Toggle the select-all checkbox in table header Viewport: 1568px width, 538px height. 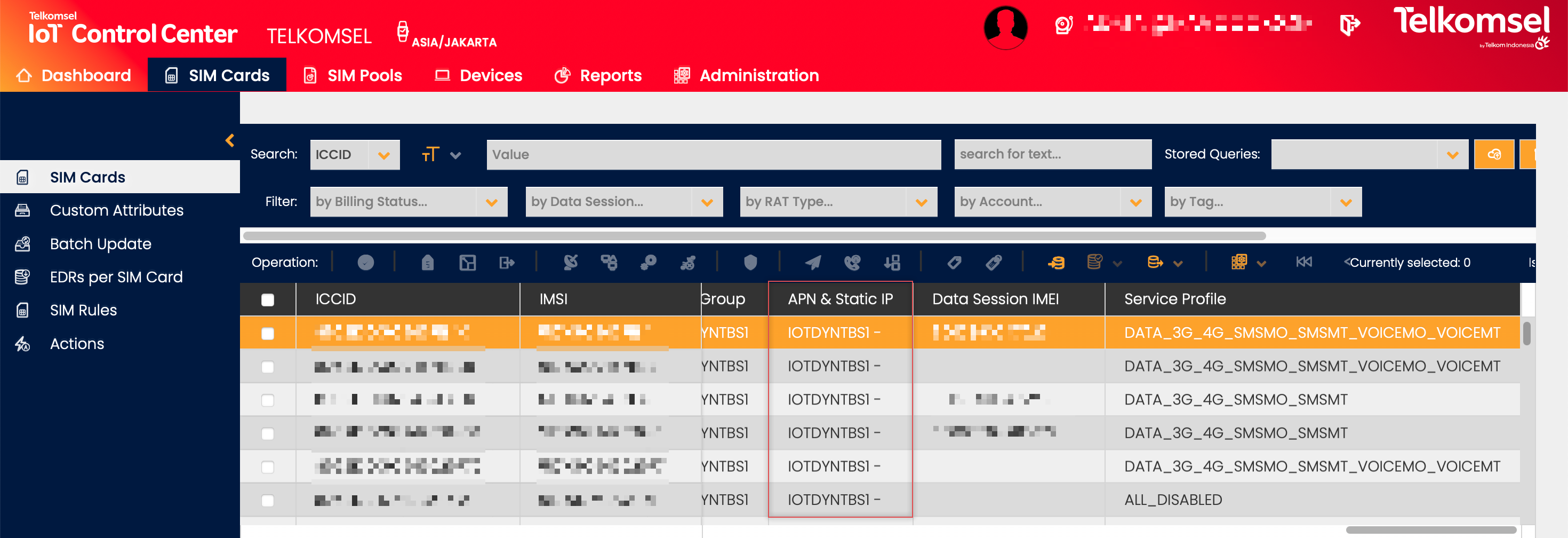click(x=267, y=300)
